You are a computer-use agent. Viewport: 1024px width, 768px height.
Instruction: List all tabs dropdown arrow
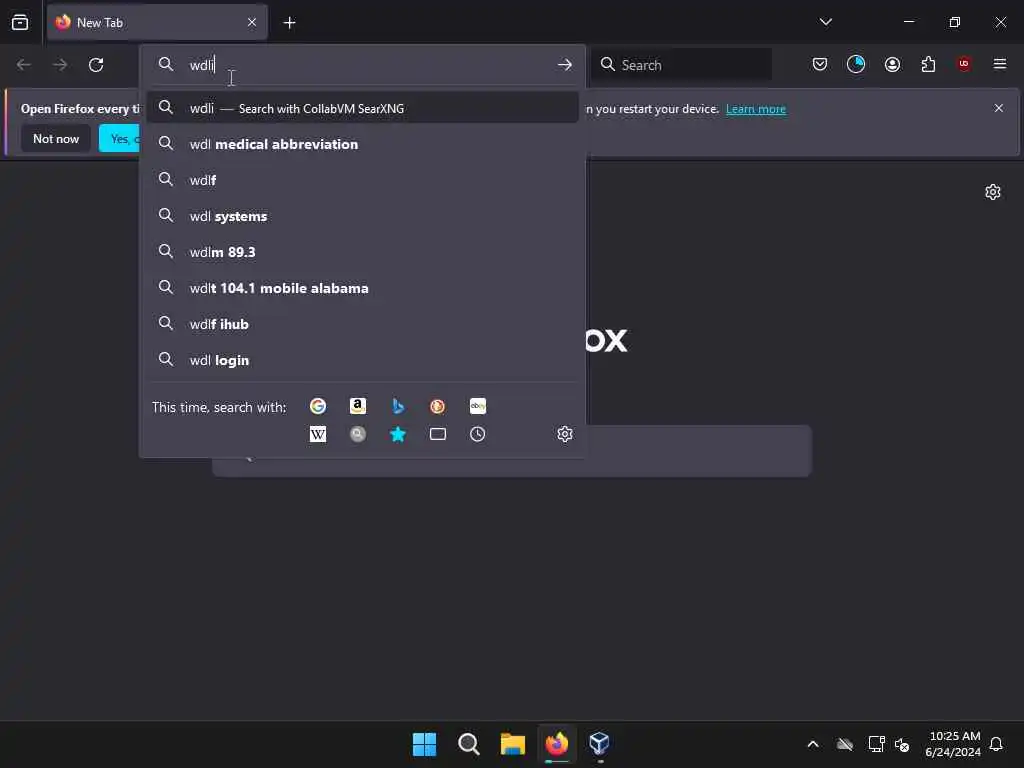[825, 22]
